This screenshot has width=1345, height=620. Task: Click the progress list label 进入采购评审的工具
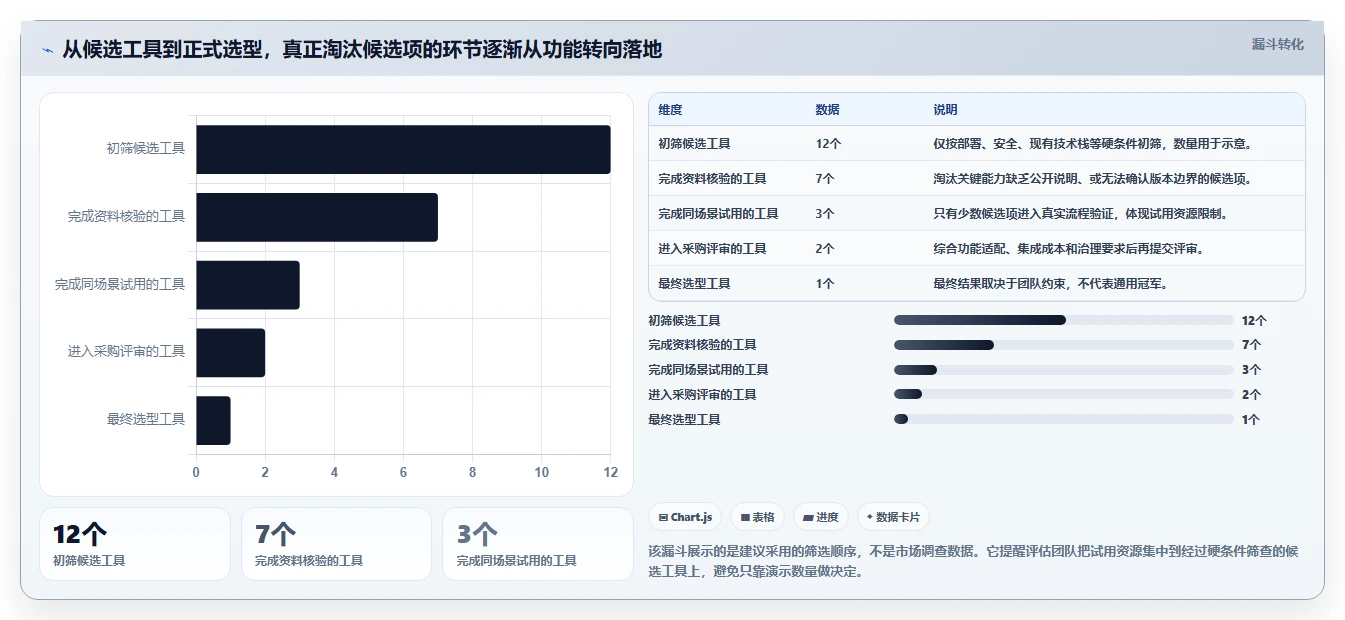702,395
